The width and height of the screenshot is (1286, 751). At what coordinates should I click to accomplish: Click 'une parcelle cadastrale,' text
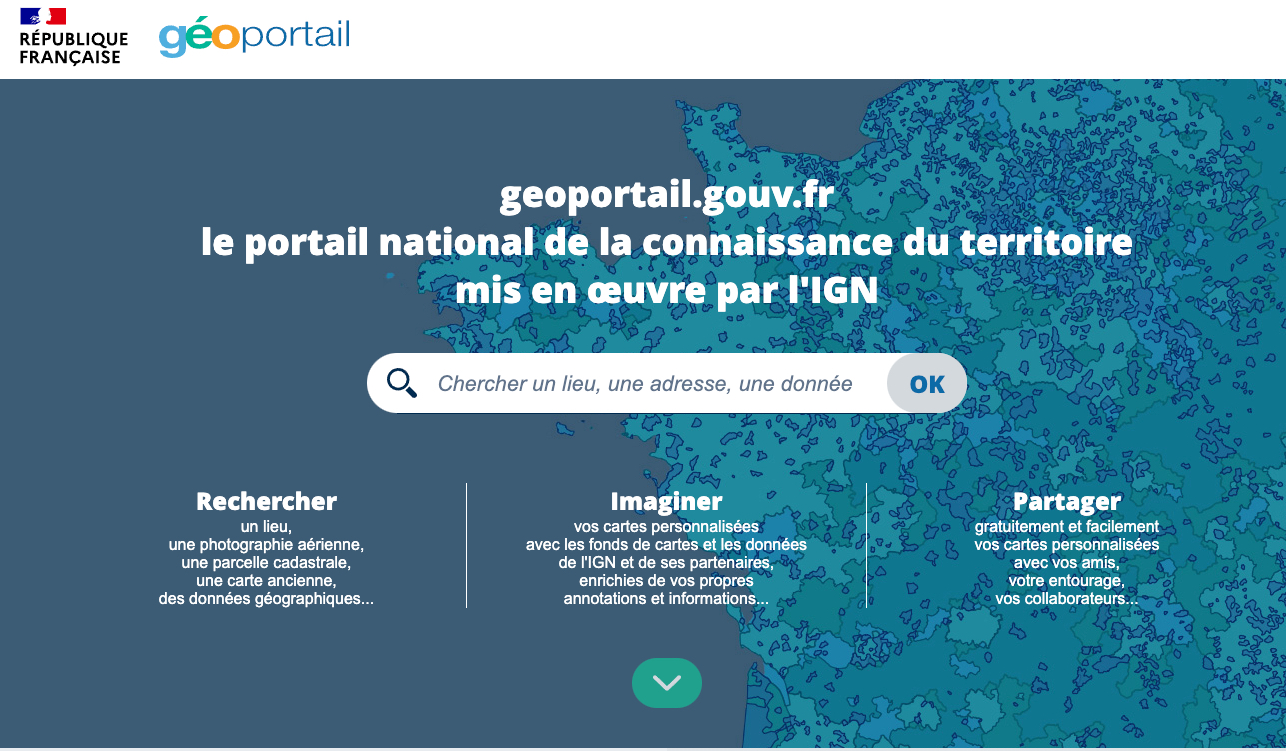click(266, 563)
